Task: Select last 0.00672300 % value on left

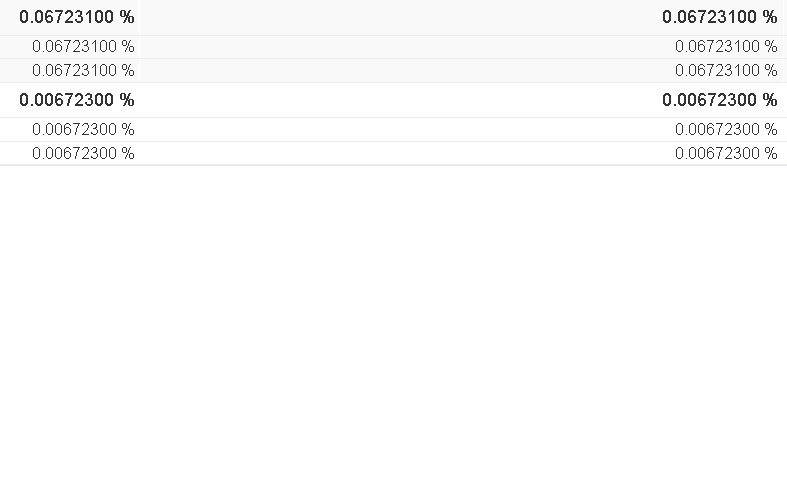Action: [83, 153]
